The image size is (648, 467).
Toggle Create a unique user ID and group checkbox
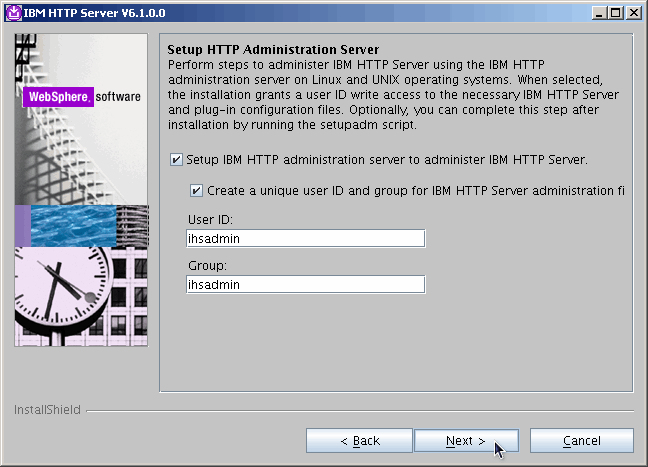click(x=196, y=190)
